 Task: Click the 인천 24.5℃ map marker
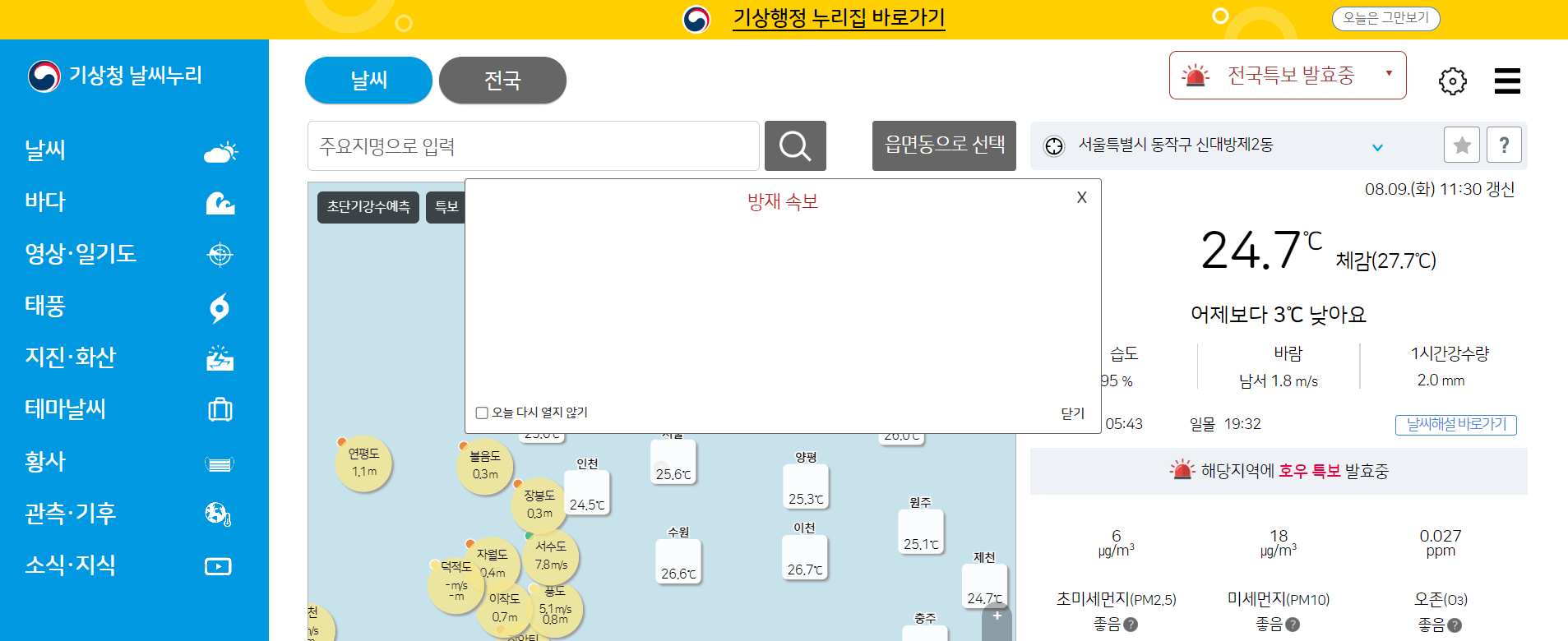[x=587, y=493]
